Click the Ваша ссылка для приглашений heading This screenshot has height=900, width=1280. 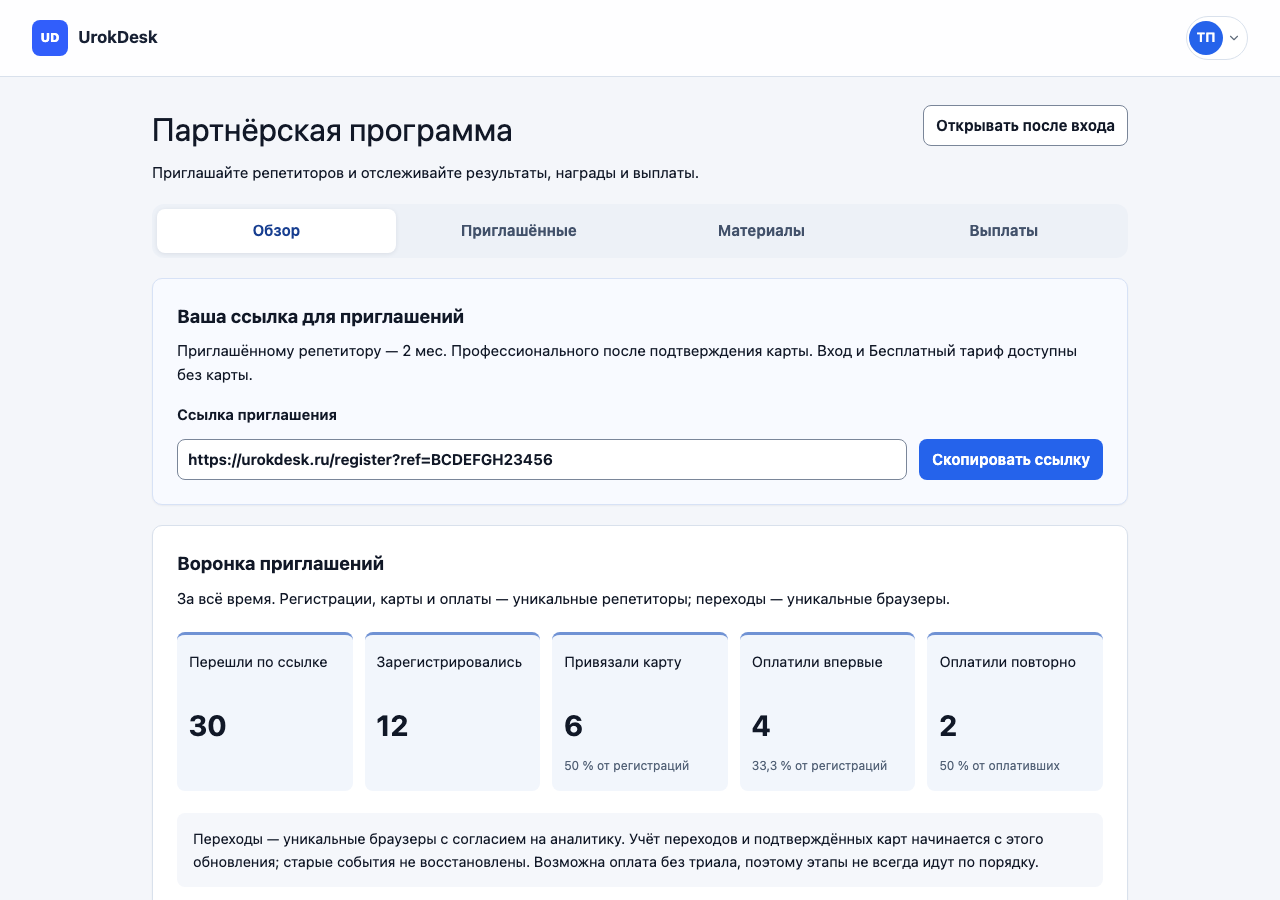click(320, 317)
